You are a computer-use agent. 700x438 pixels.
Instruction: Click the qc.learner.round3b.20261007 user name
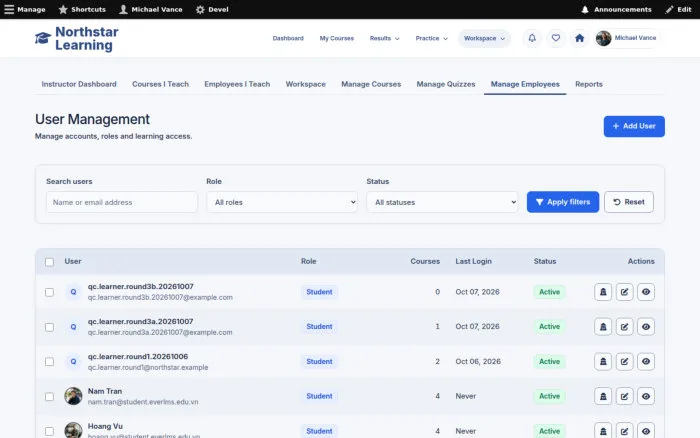pos(141,287)
